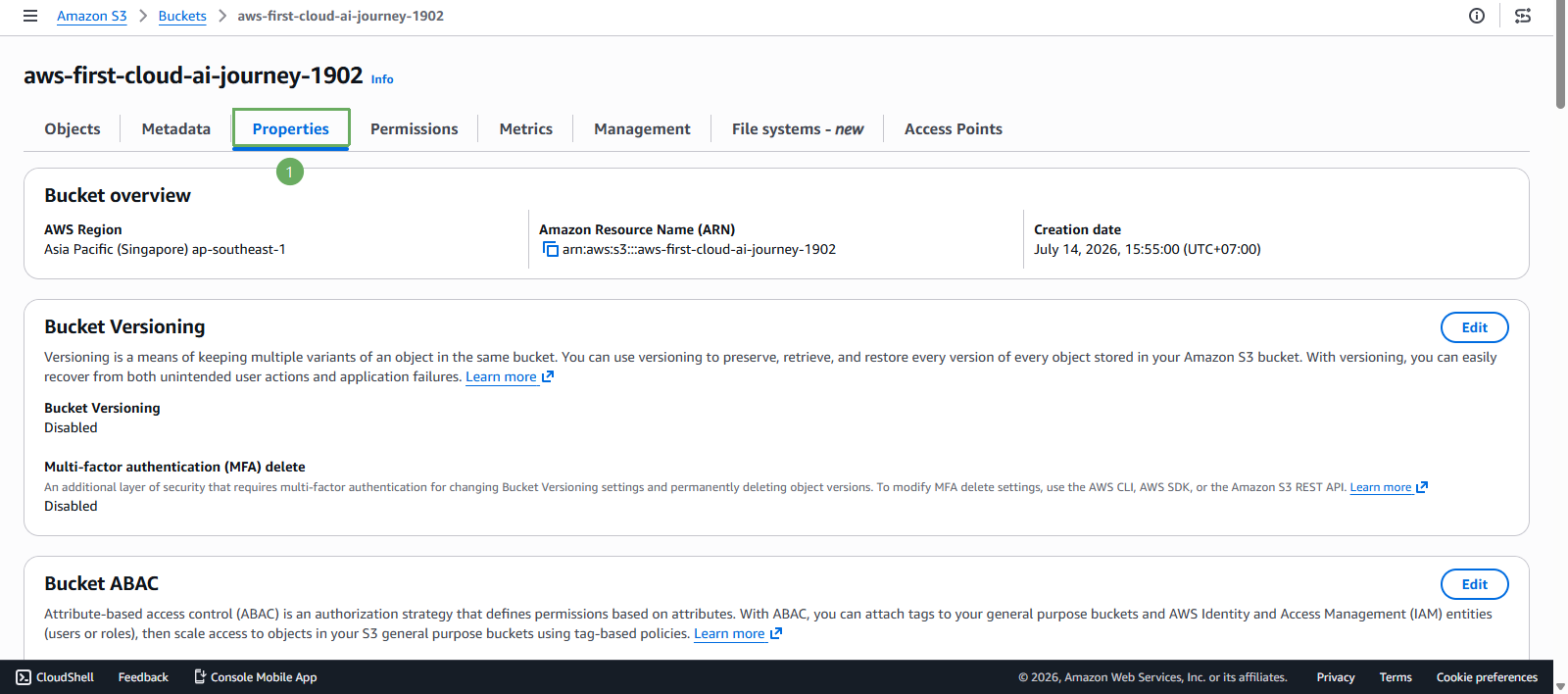Click the external link icon beside the MFA delete Learn more
Screen dimensions: 1568x694
[x=1422, y=487]
